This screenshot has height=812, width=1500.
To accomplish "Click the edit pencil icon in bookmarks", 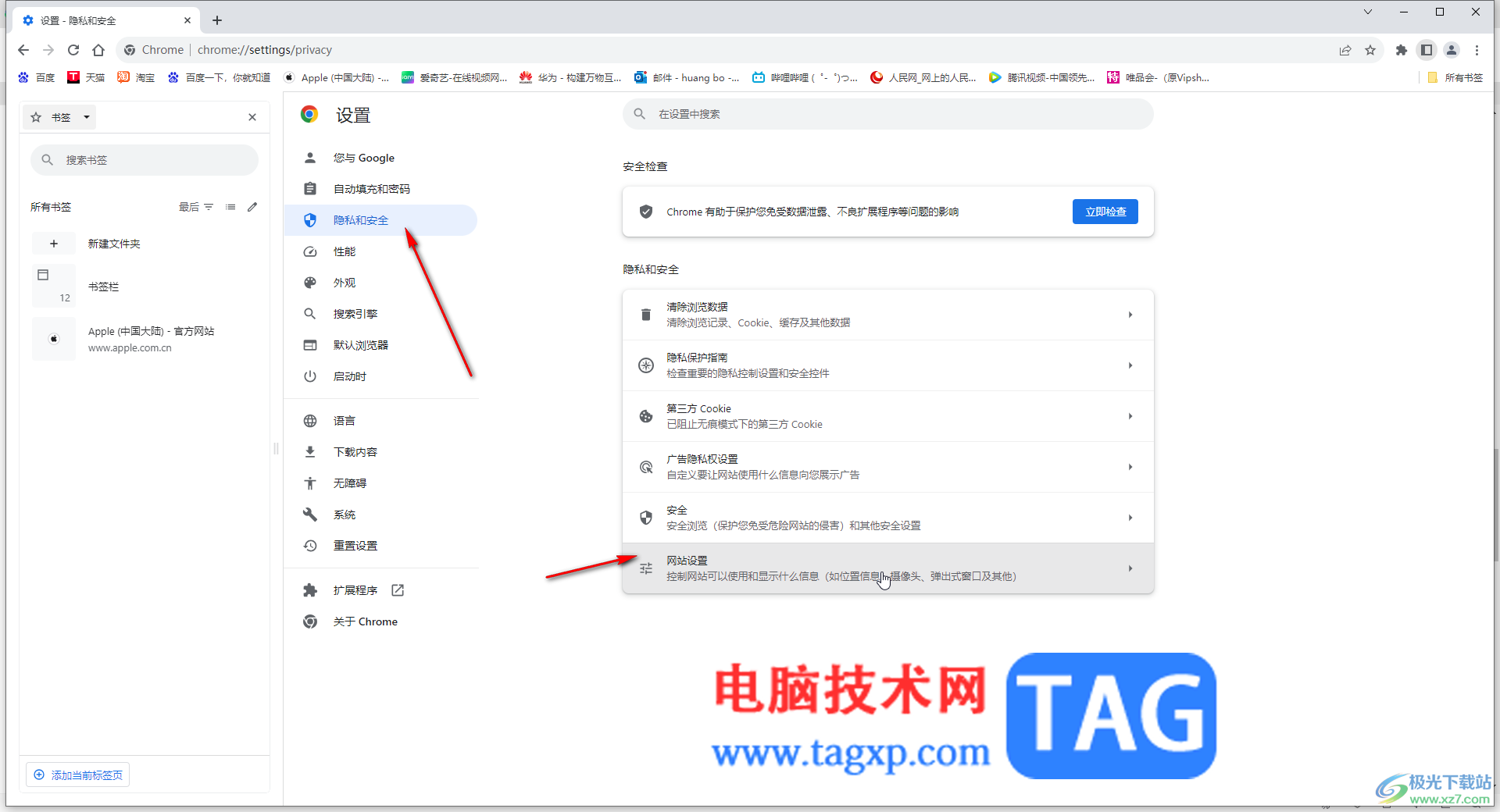I will pos(252,207).
